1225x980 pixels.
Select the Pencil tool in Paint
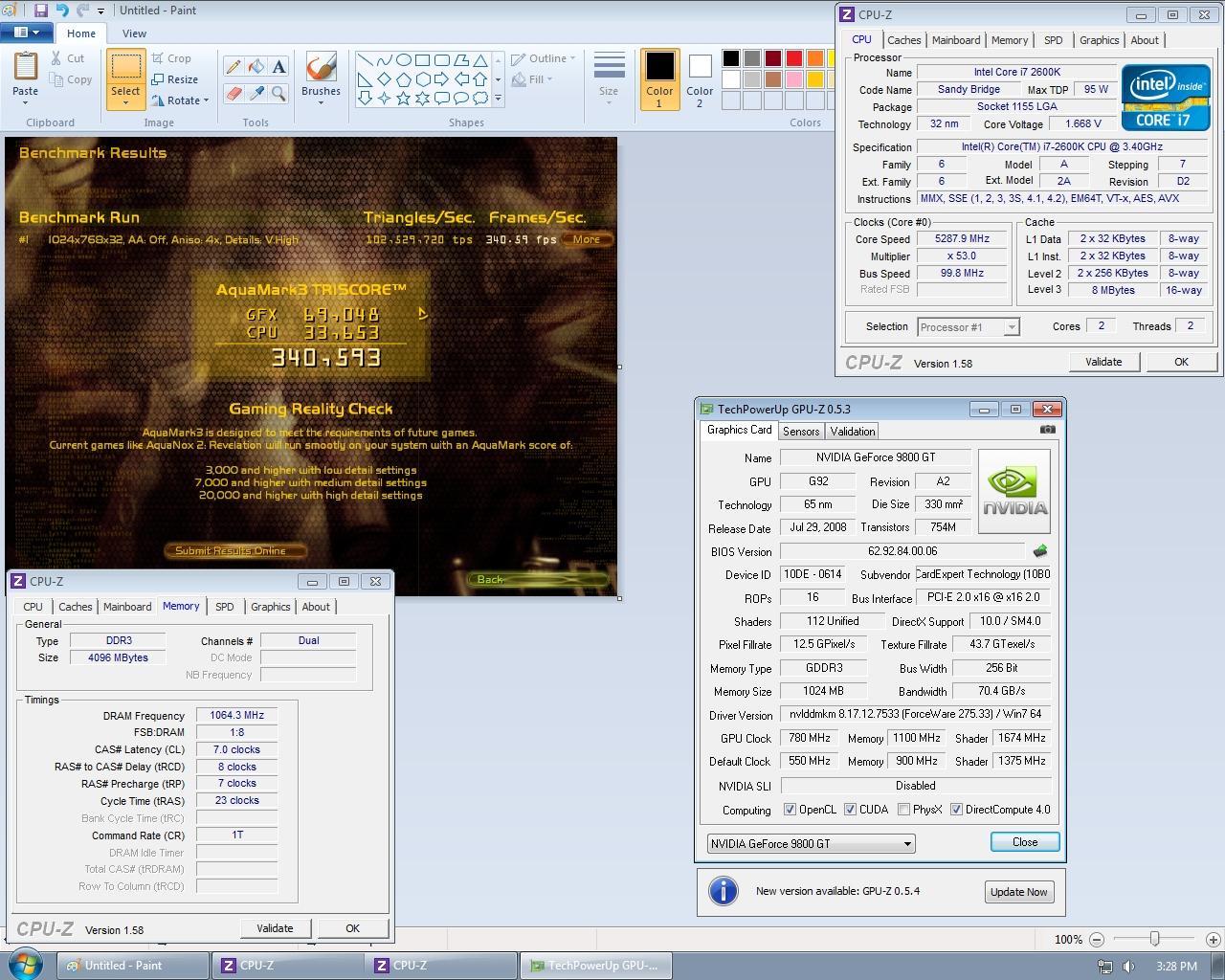point(234,66)
